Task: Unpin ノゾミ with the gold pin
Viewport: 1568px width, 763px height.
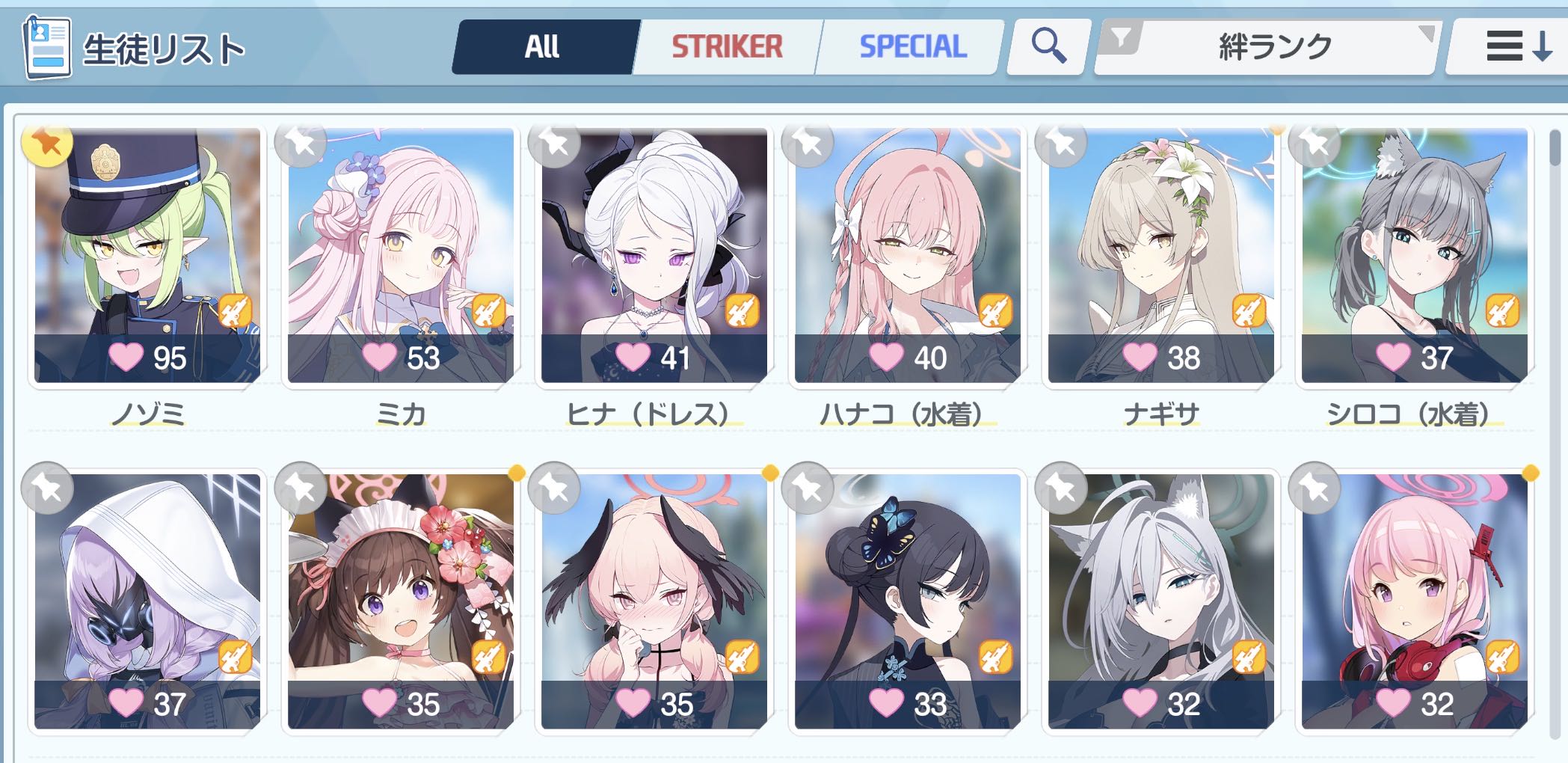Action: 47,142
